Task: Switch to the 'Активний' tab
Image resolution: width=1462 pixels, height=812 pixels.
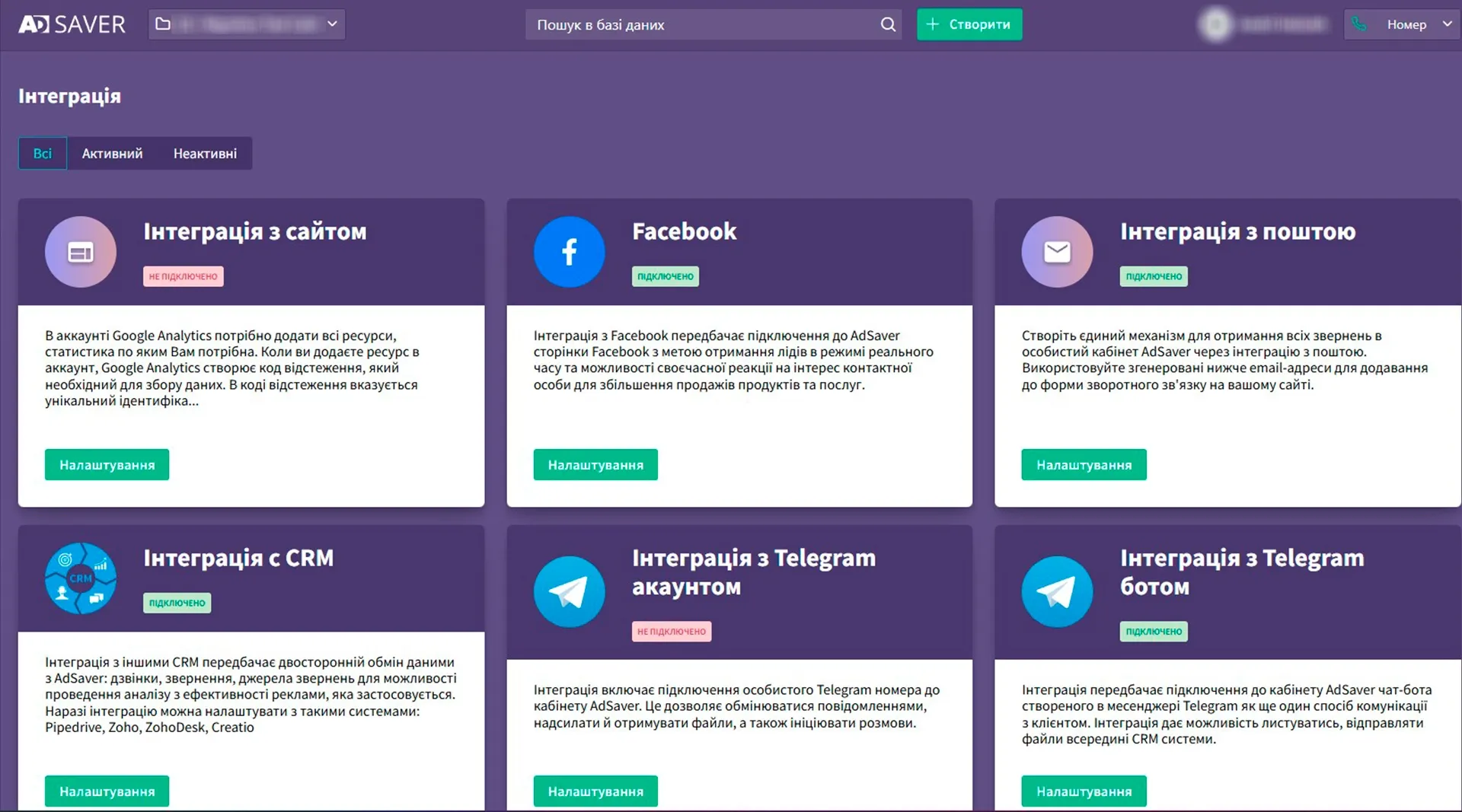Action: pos(112,154)
